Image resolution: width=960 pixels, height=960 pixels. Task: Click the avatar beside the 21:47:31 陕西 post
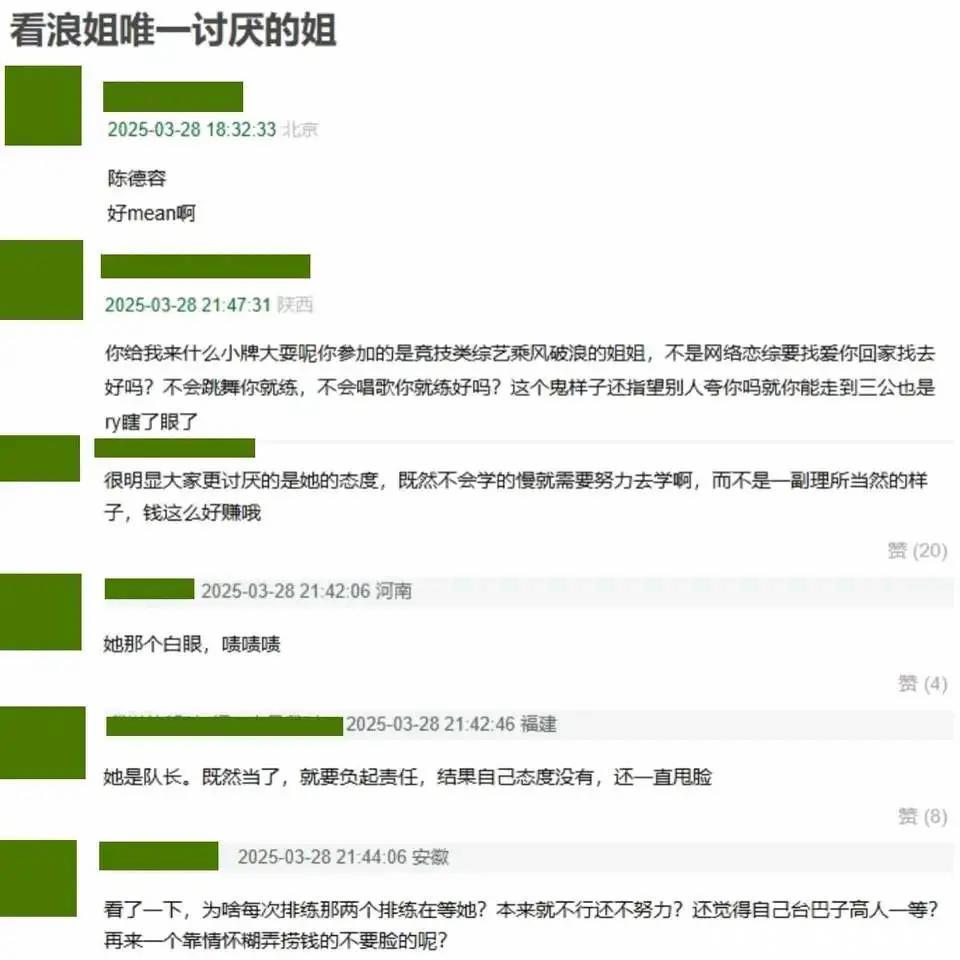[42, 280]
